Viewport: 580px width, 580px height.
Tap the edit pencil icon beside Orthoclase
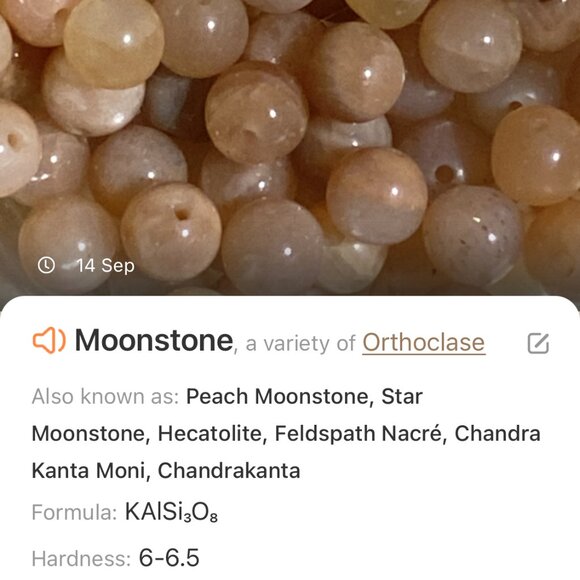coord(538,343)
